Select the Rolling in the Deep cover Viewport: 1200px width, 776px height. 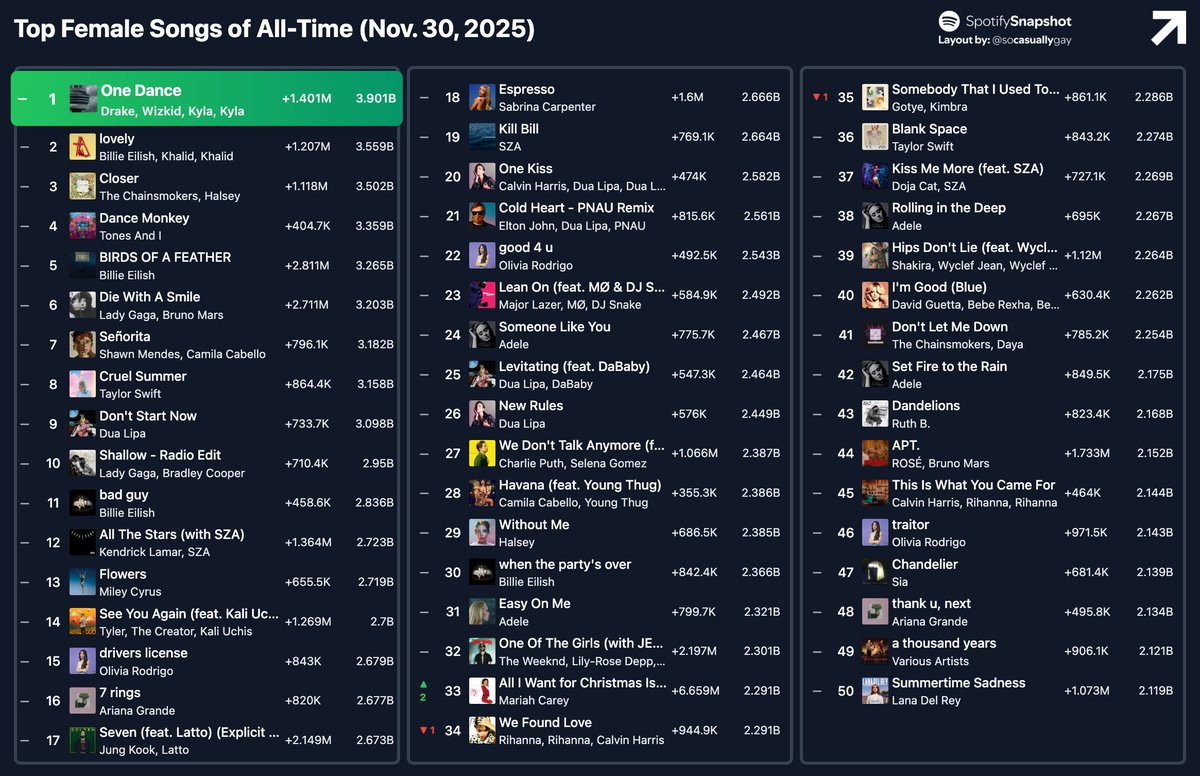[x=875, y=216]
